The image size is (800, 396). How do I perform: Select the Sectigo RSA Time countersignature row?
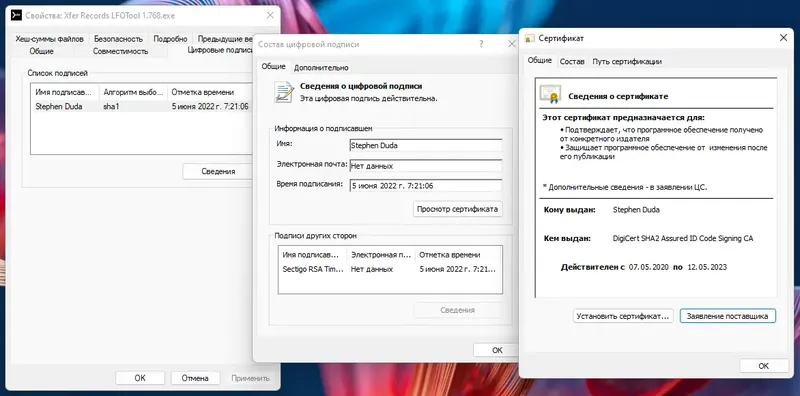coord(390,269)
